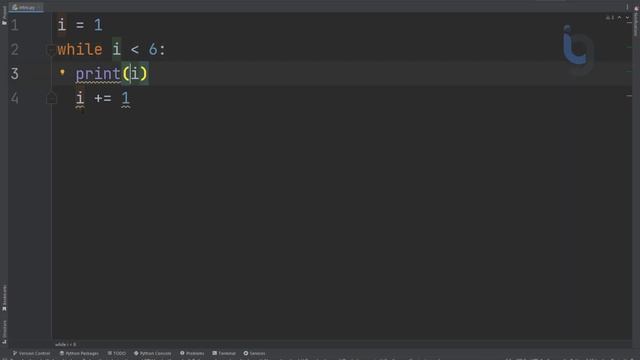This screenshot has width=640, height=360.
Task: Open the TODO tool window
Action: 117,353
